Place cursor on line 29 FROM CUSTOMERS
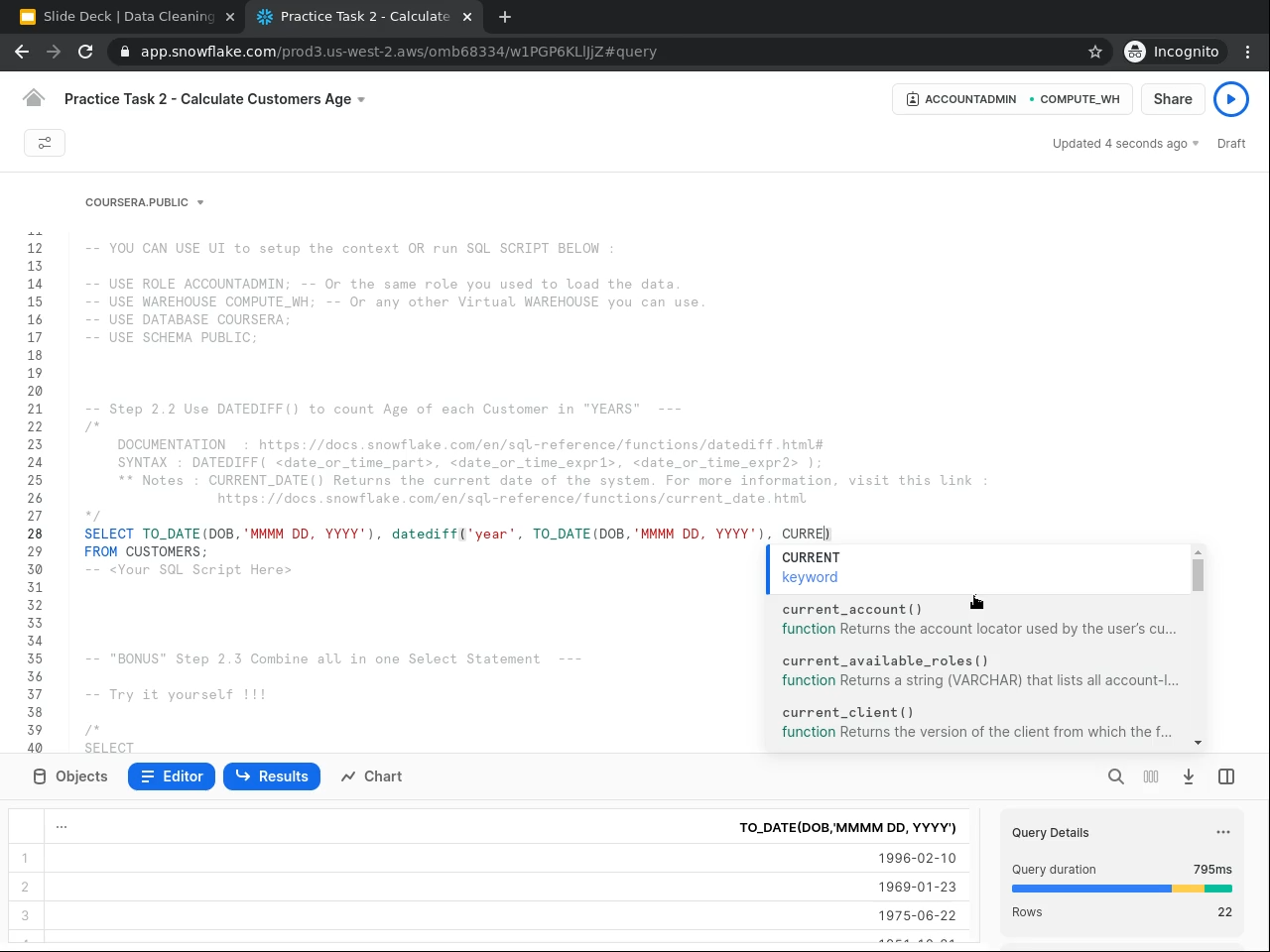 point(146,551)
